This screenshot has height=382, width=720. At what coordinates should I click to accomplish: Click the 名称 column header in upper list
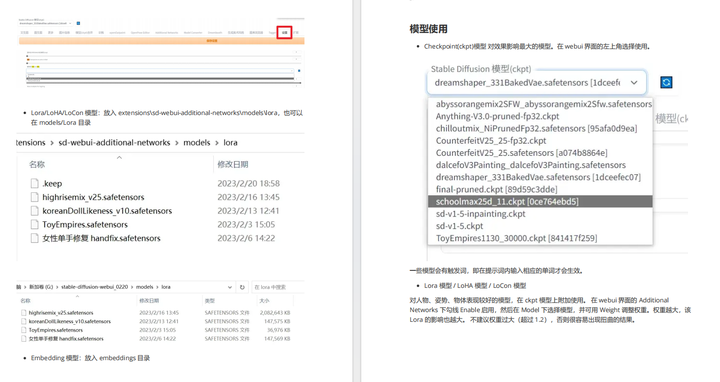pyautogui.click(x=37, y=164)
